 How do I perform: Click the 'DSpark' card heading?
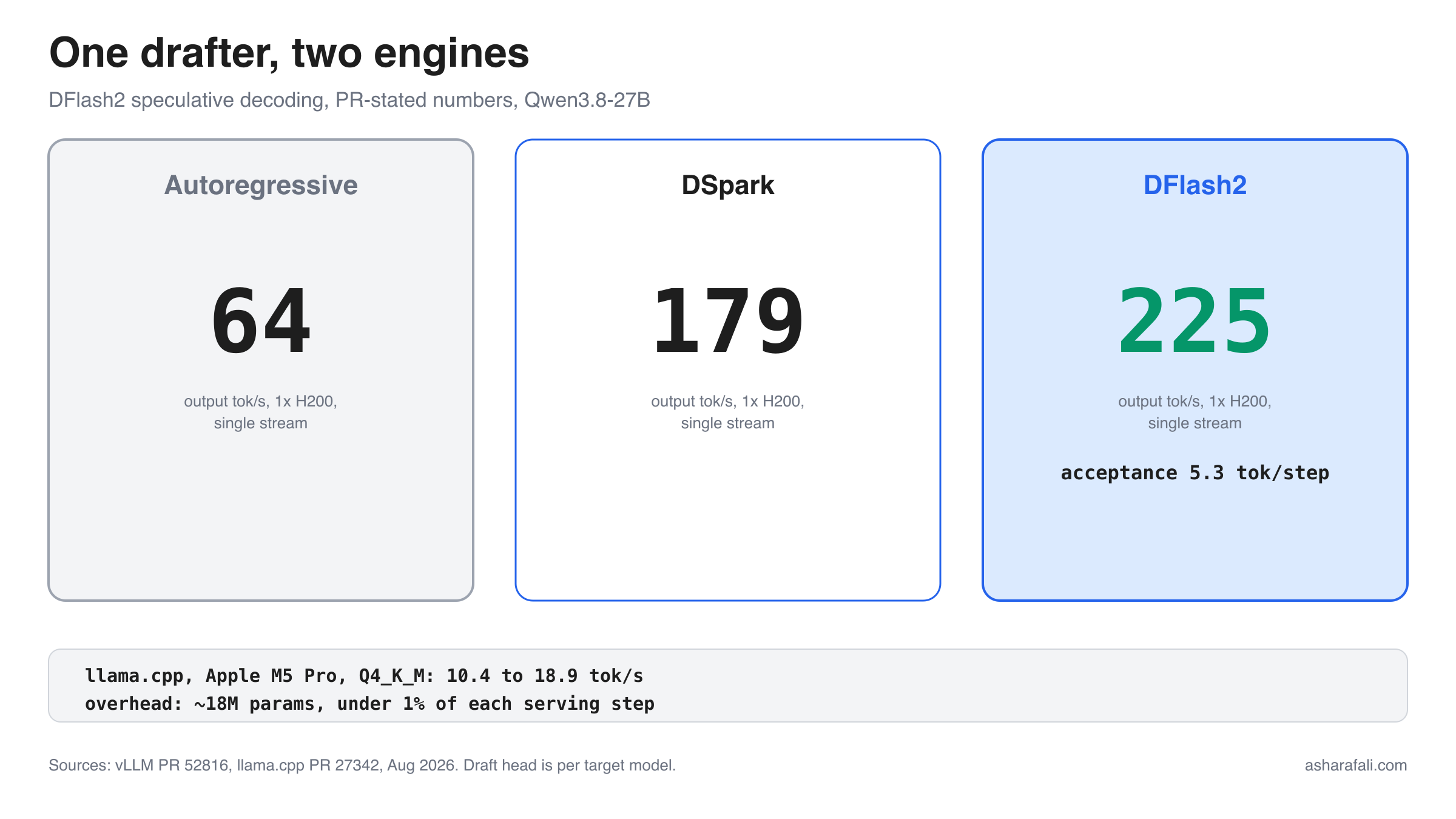[x=728, y=185]
